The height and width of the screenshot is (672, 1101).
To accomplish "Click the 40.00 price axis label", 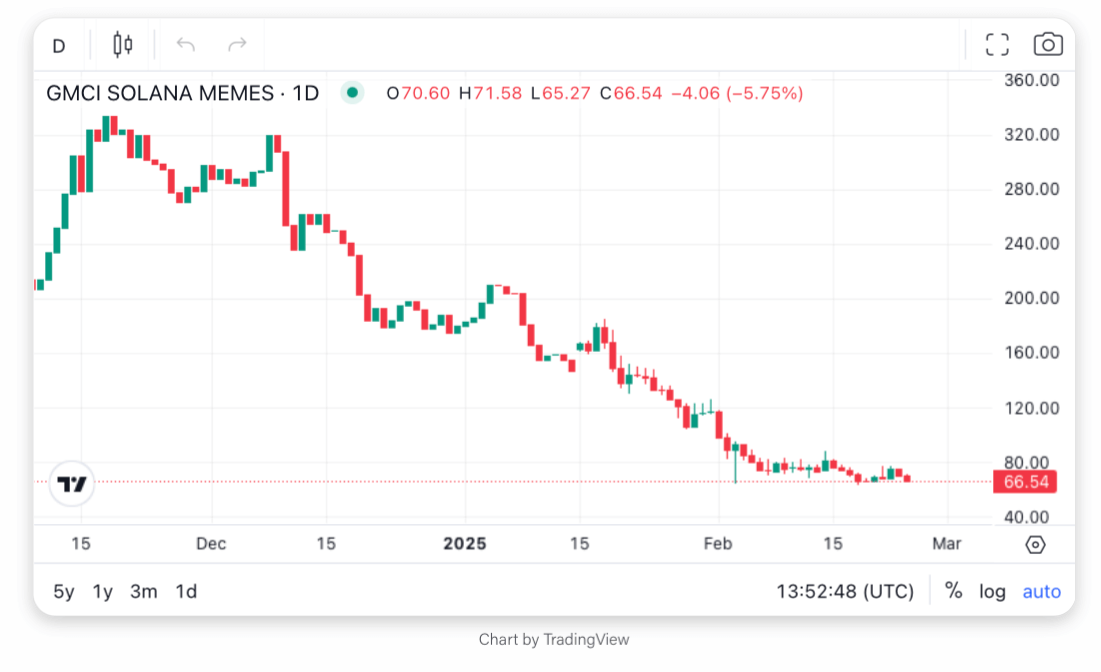I will [x=1027, y=517].
